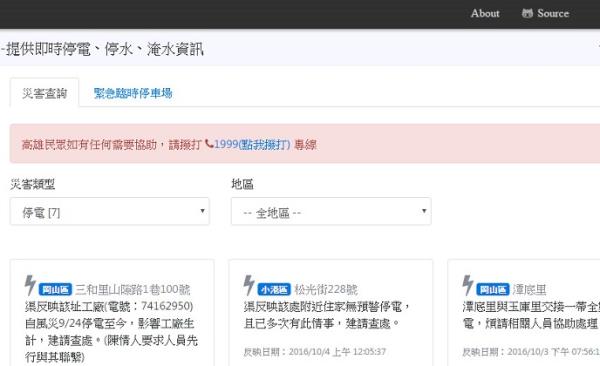Image resolution: width=600 pixels, height=366 pixels.
Task: Click description text 渠反映該處附近住家無預警停電
Action: (x=326, y=315)
